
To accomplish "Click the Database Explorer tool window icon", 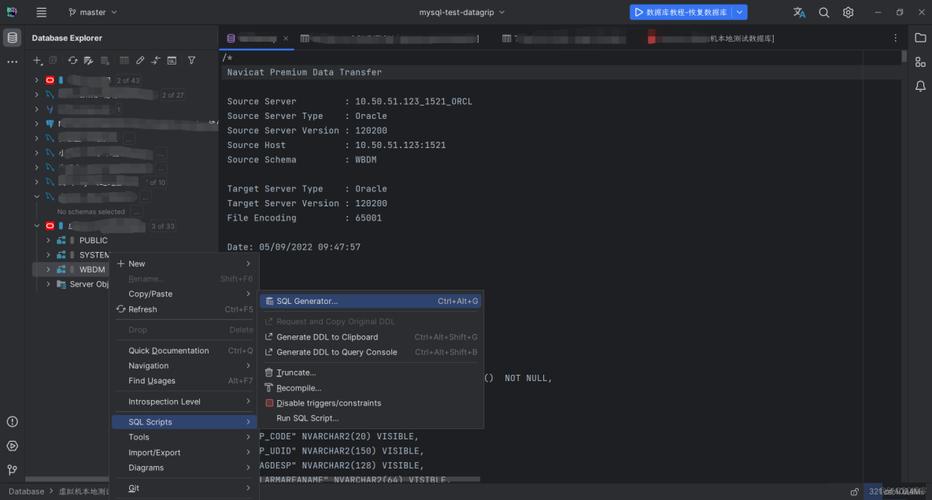I will [12, 38].
